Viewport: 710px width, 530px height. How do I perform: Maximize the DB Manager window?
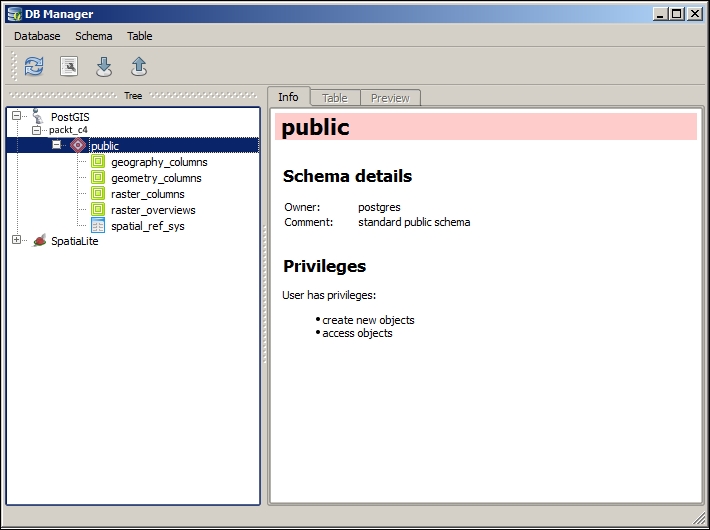tap(676, 14)
